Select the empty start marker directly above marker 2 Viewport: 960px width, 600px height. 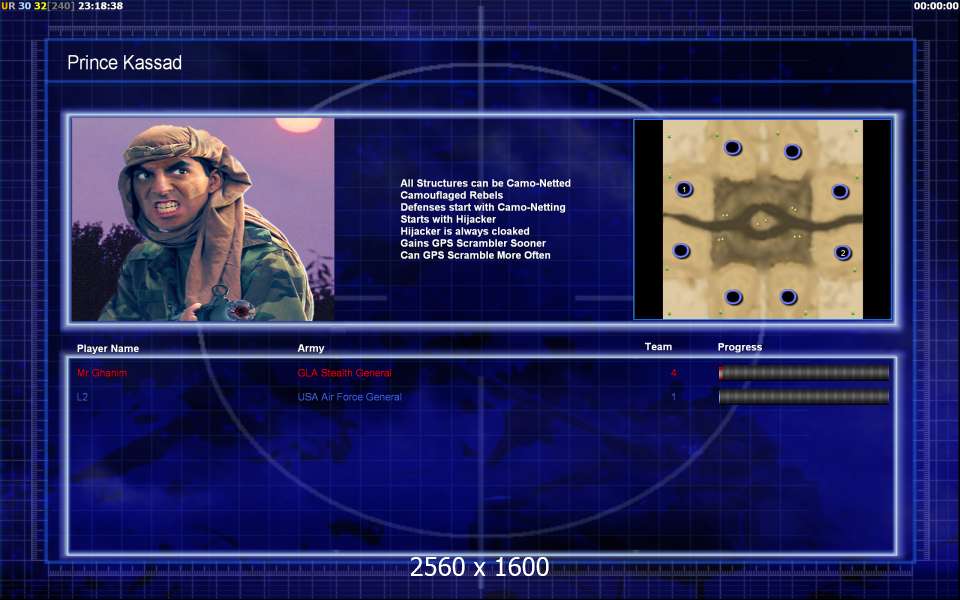(x=840, y=191)
